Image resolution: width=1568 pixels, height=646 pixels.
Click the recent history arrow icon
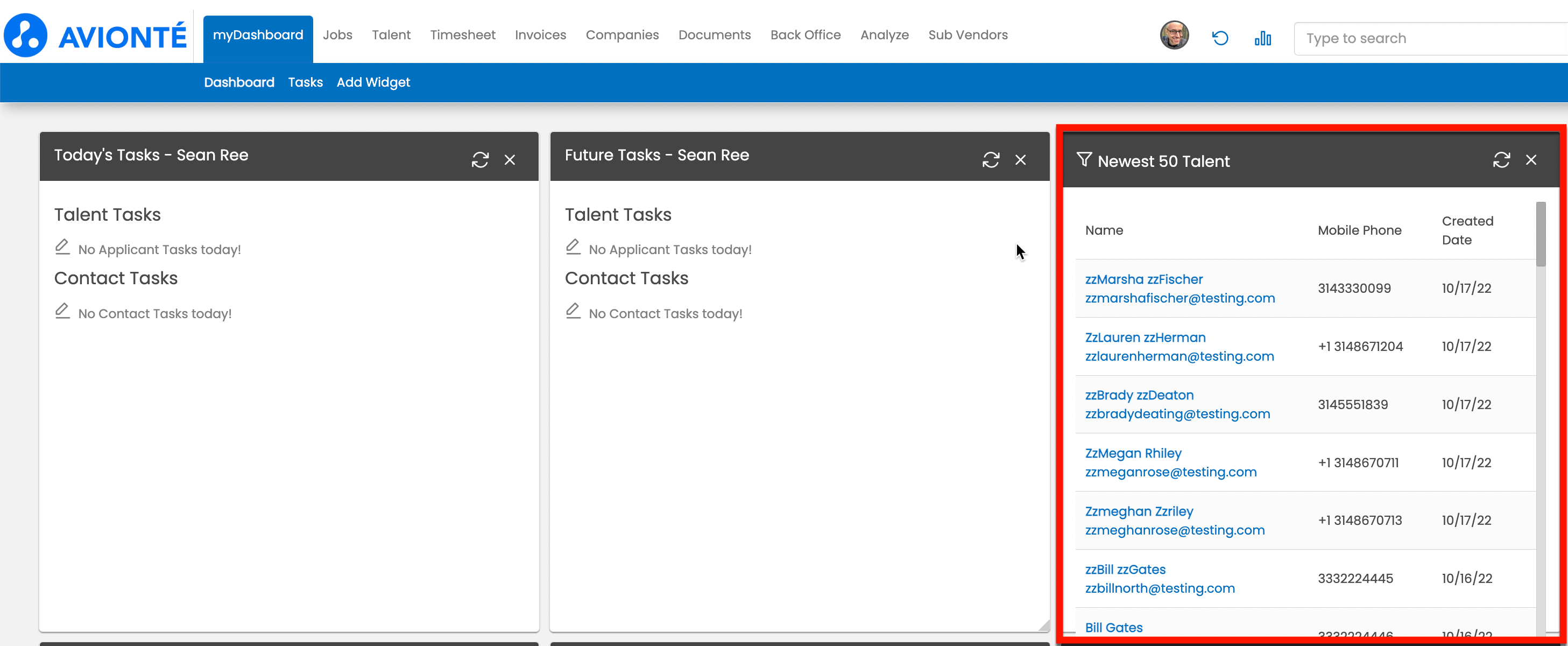pyautogui.click(x=1220, y=38)
